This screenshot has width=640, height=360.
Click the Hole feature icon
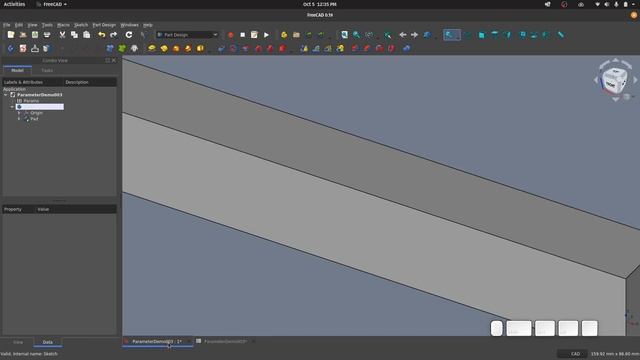click(x=233, y=48)
